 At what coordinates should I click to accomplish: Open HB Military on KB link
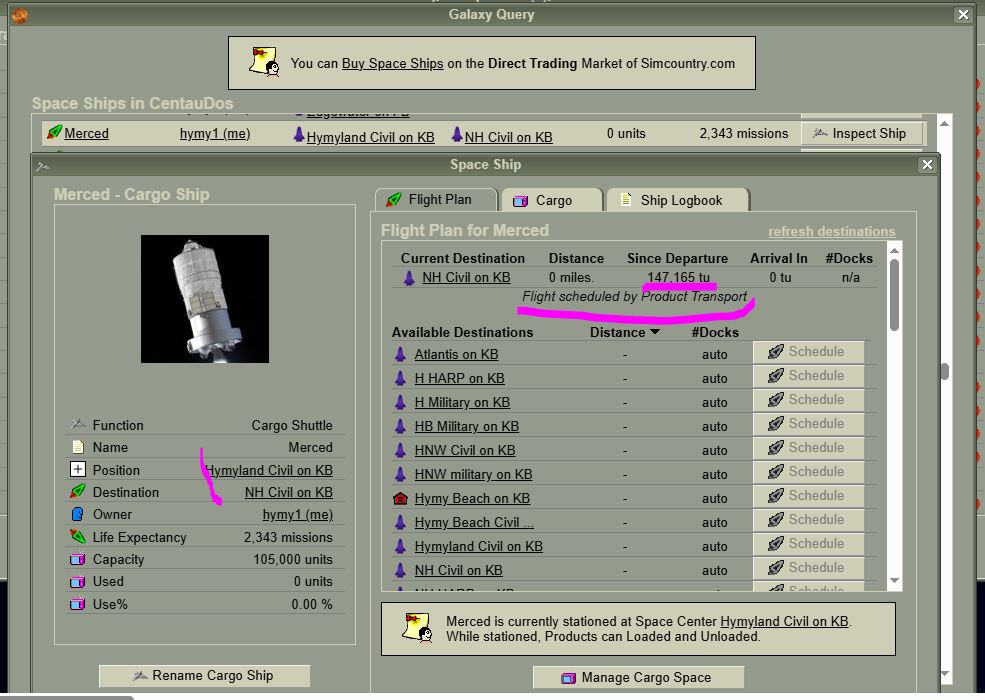pyautogui.click(x=466, y=426)
